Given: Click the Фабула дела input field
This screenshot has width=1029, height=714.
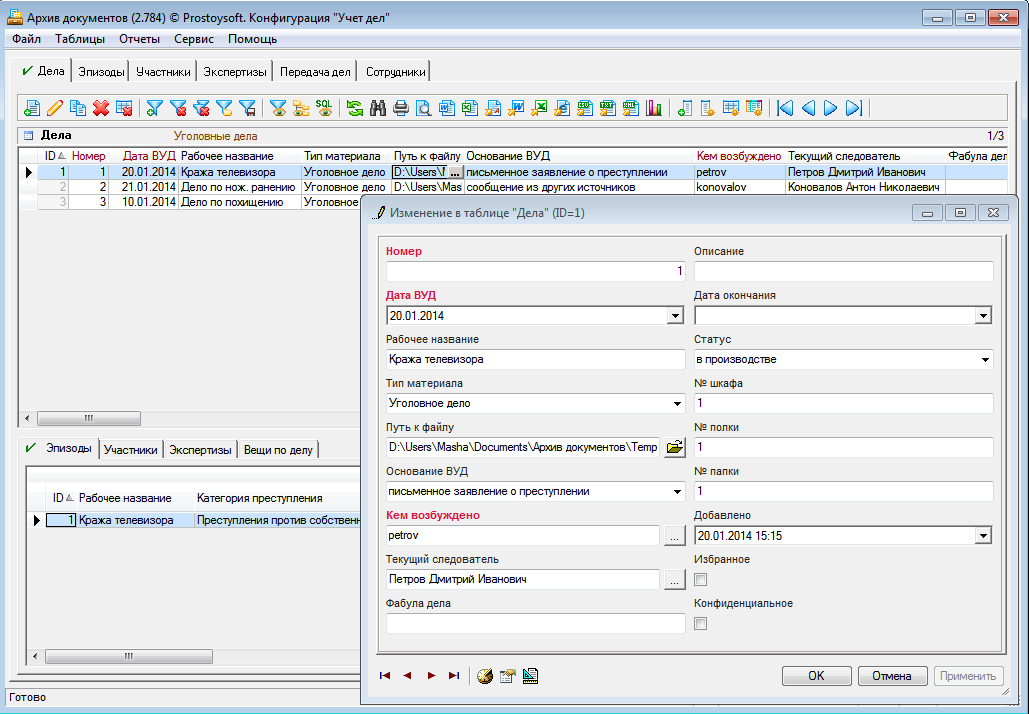Looking at the screenshot, I should click(535, 623).
